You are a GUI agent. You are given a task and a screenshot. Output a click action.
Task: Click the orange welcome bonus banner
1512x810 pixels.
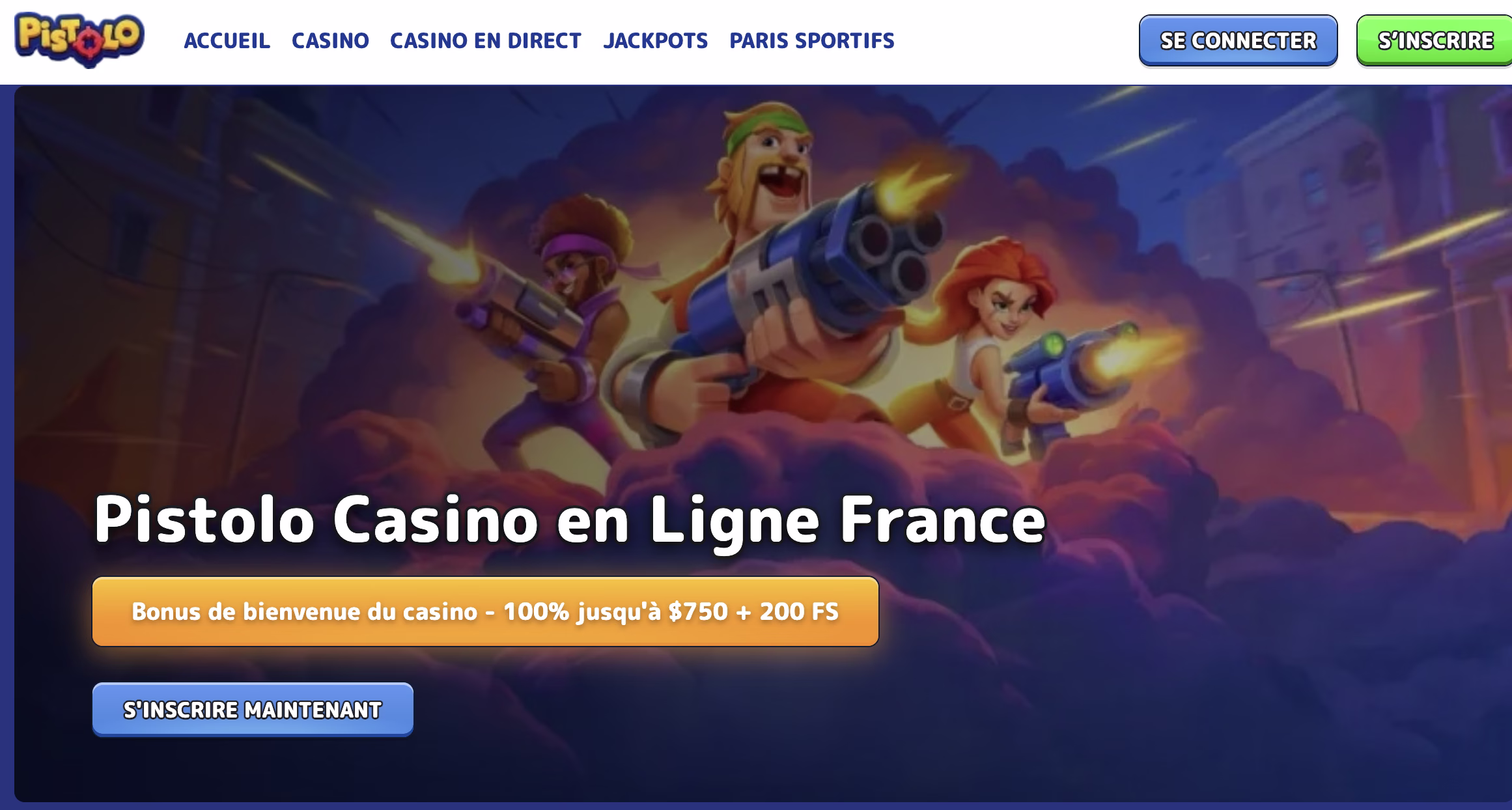pyautogui.click(x=485, y=611)
